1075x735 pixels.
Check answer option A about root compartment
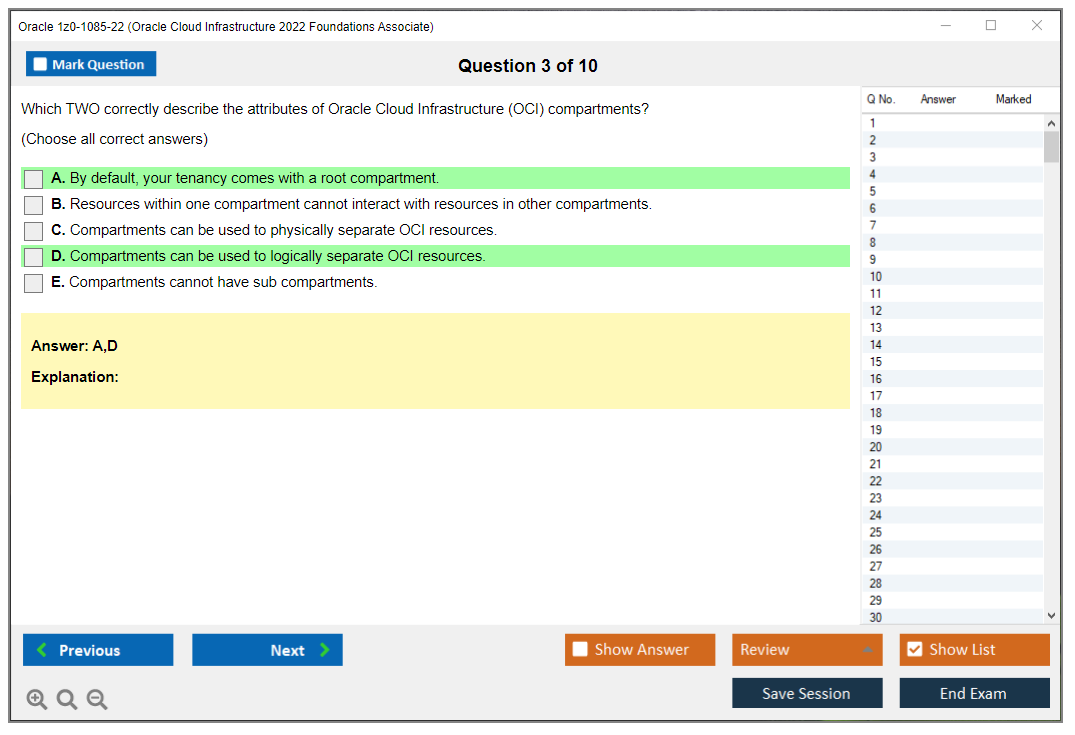33,178
